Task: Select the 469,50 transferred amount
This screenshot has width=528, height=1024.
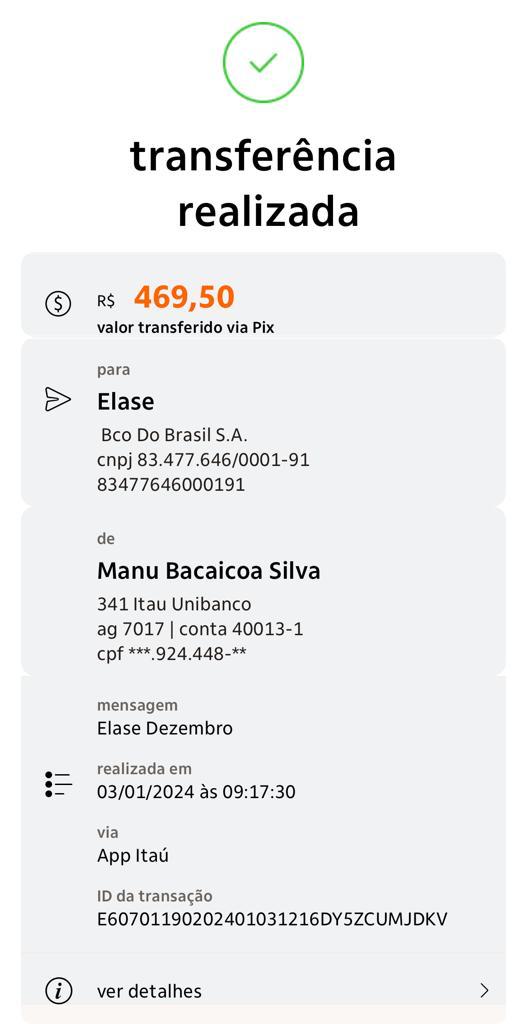Action: (x=184, y=298)
